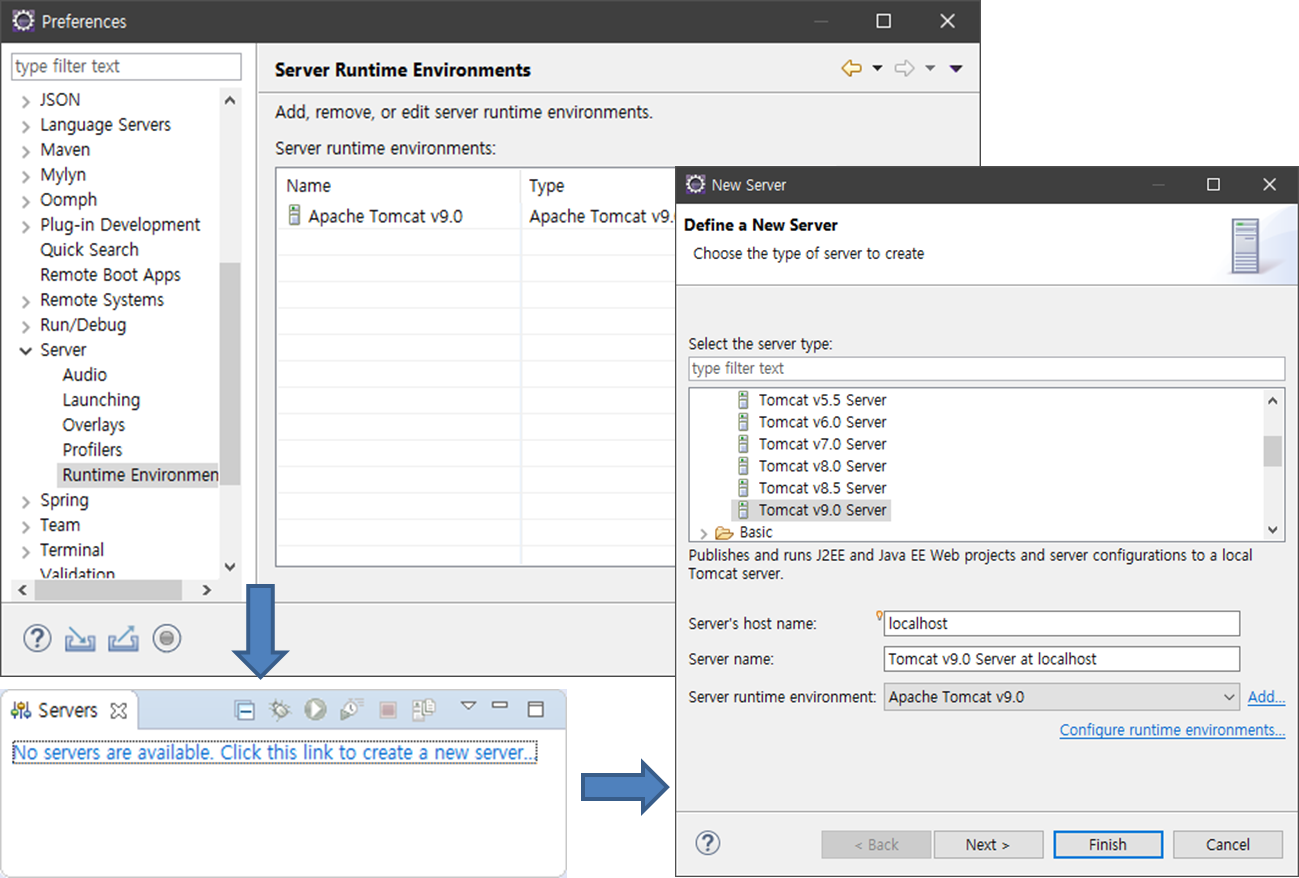Viewport: 1299px width, 878px height.
Task: Collapse the Server preferences node
Action: coord(26,351)
